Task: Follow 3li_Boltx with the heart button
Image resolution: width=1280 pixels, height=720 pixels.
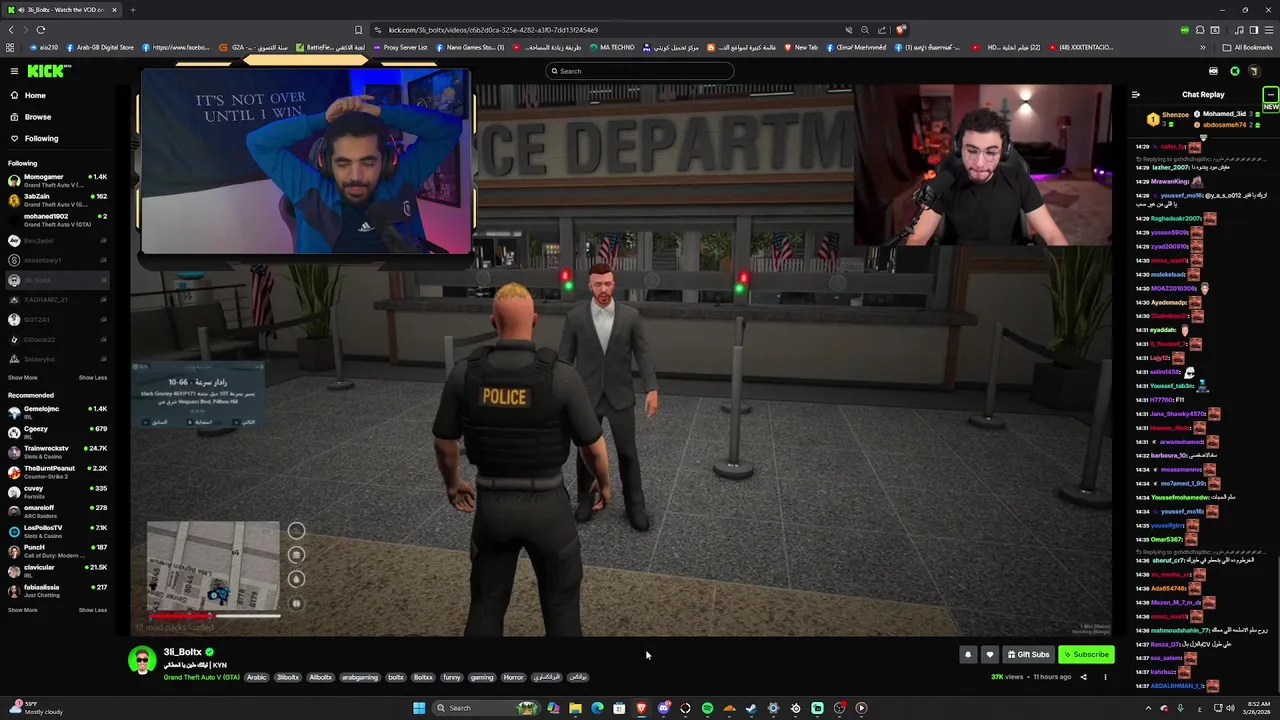Action: coord(989,655)
